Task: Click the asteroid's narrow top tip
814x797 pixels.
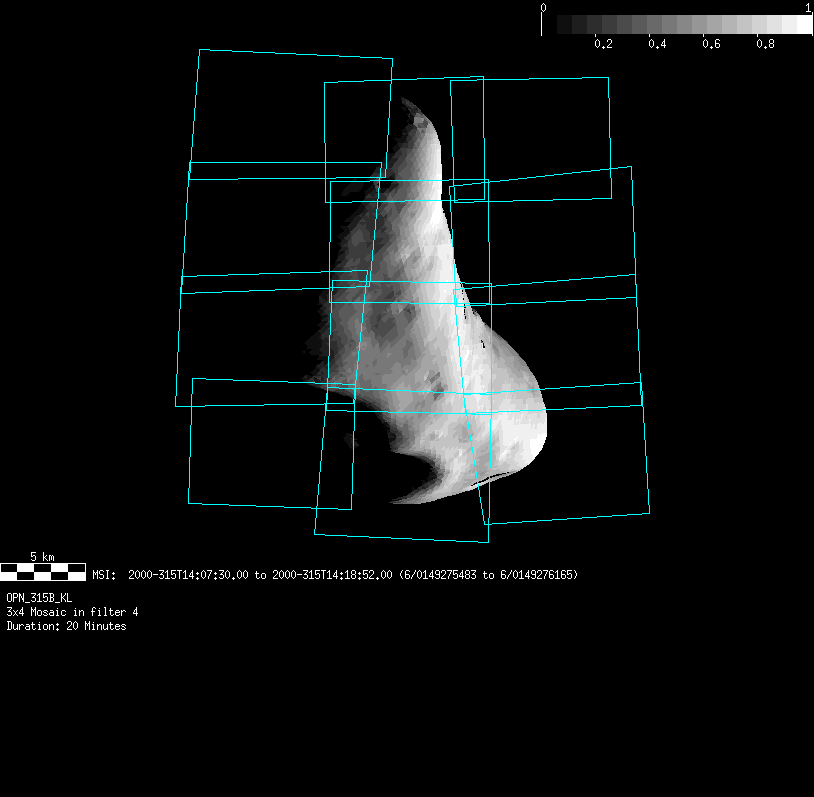Action: (x=410, y=108)
